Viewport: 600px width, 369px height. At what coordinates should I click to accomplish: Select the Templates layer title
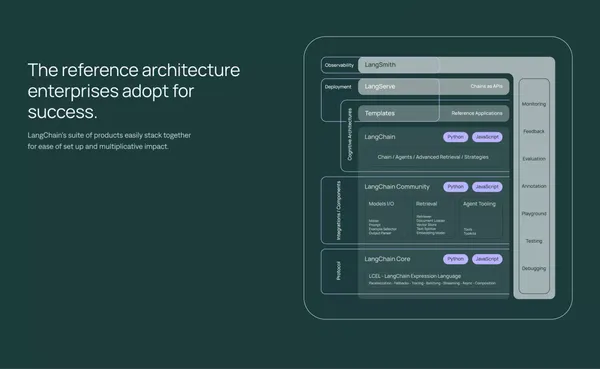click(x=379, y=113)
